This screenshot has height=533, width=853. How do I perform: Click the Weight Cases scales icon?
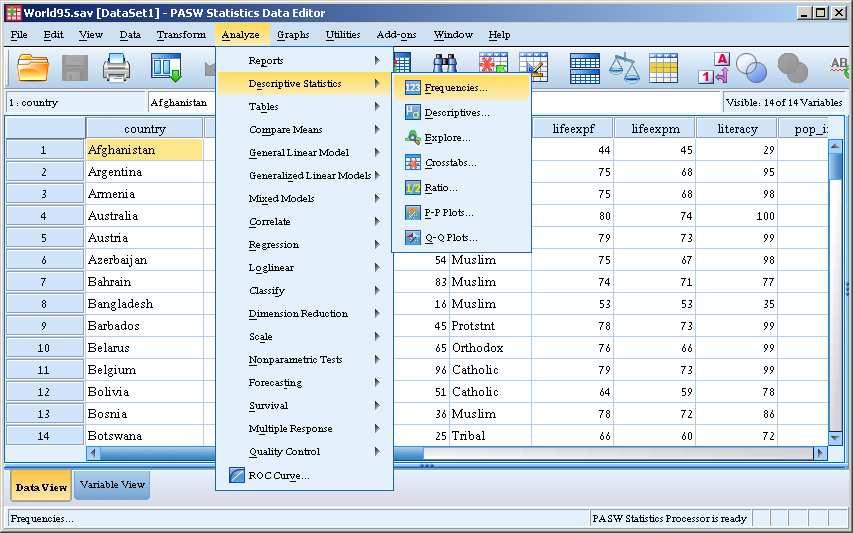[x=624, y=68]
